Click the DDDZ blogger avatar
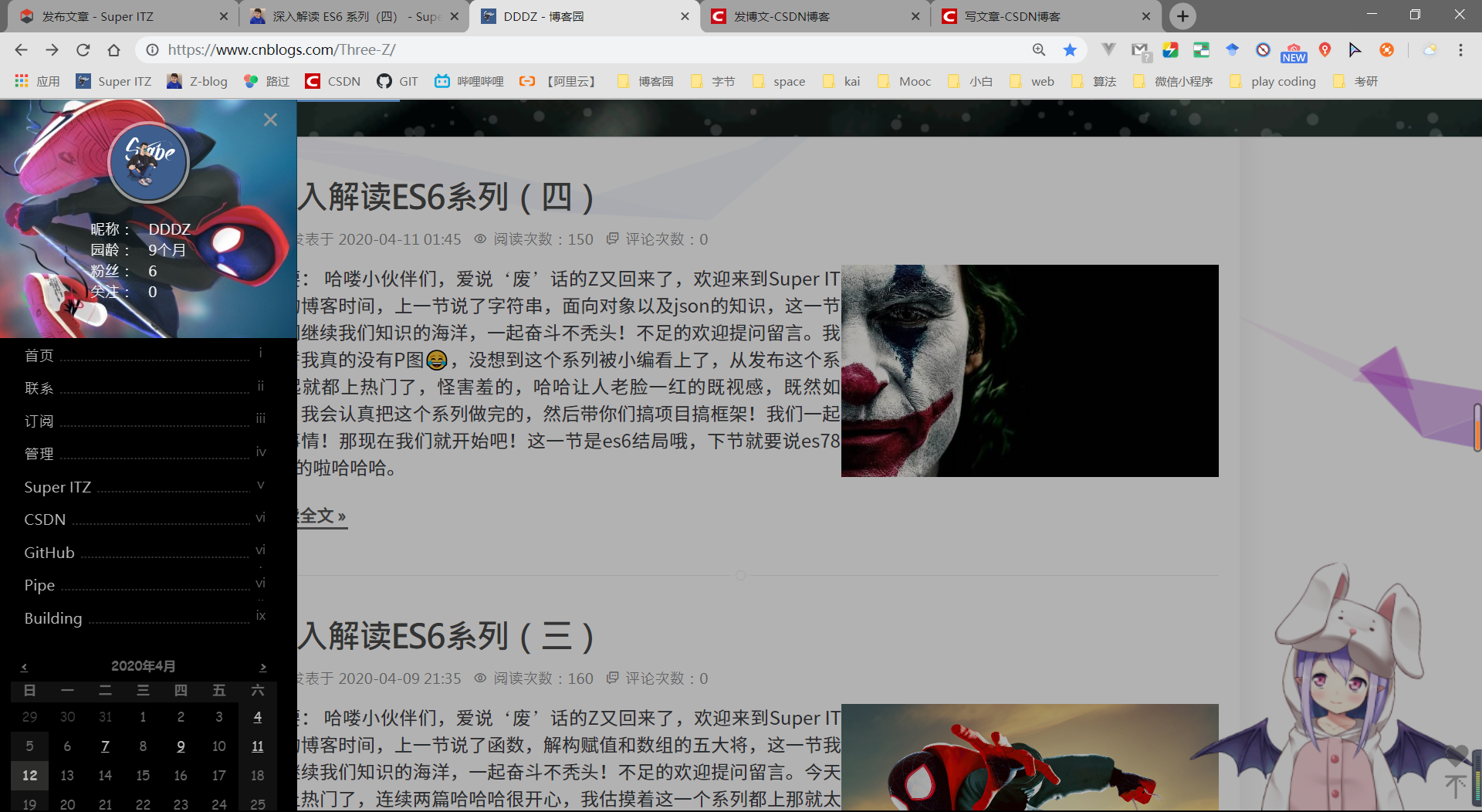Screen dimensions: 1482x812 148,162
